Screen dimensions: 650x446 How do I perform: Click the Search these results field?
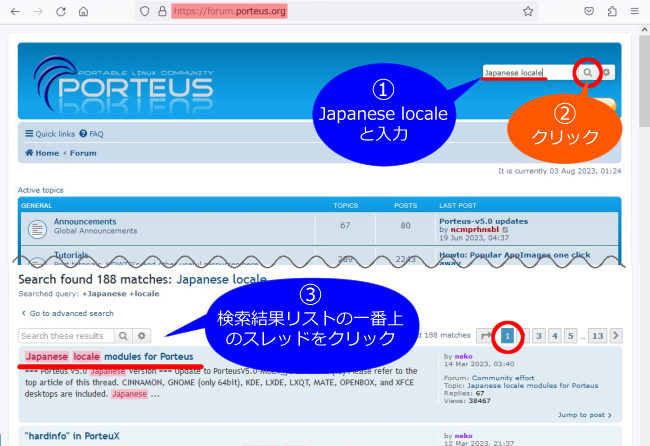[x=66, y=336]
